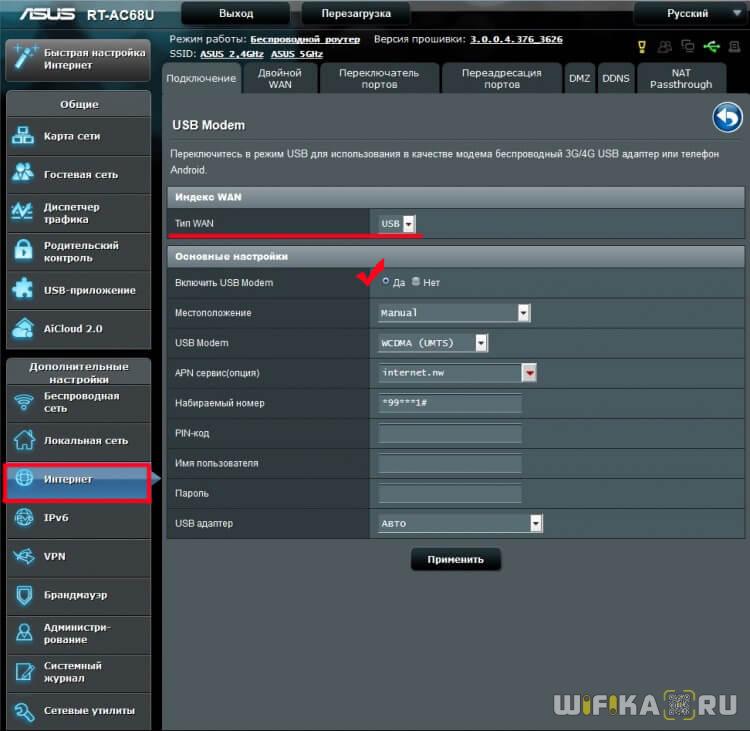Screen dimensions: 750x731
Task: Open Беспроводная сеть wireless icon
Action: 24,402
